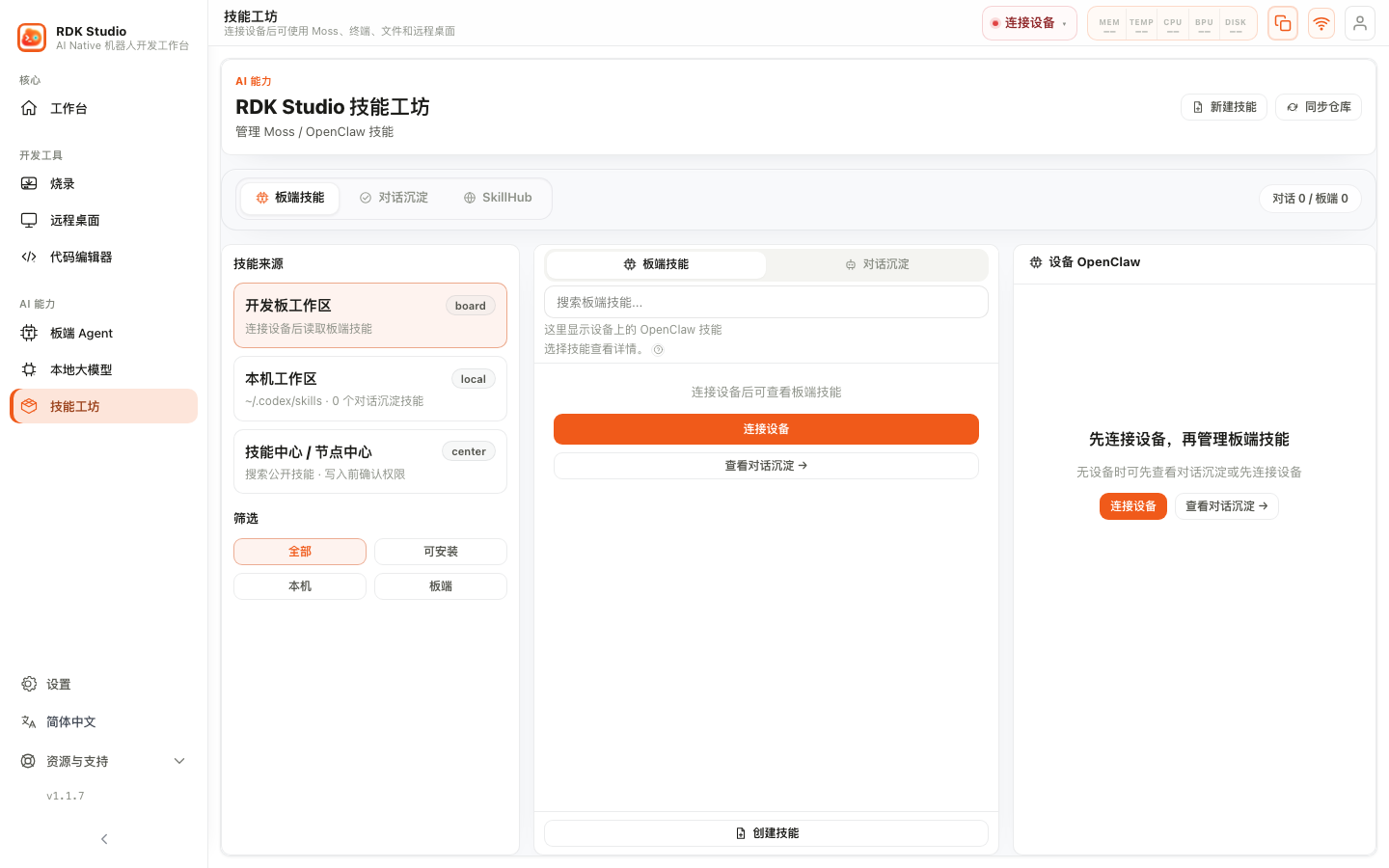Click the MEM status indicator

tap(1109, 24)
